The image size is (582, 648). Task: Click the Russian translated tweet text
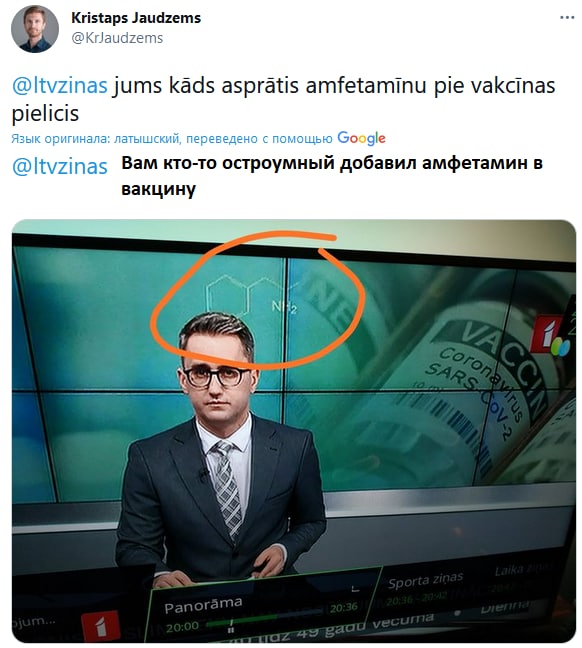coord(332,176)
